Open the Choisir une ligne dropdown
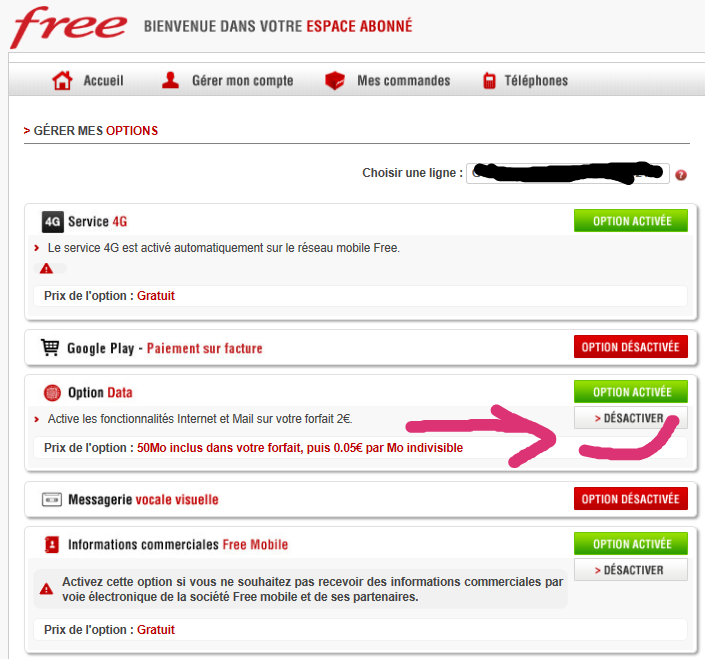The height and width of the screenshot is (659, 705). (567, 173)
